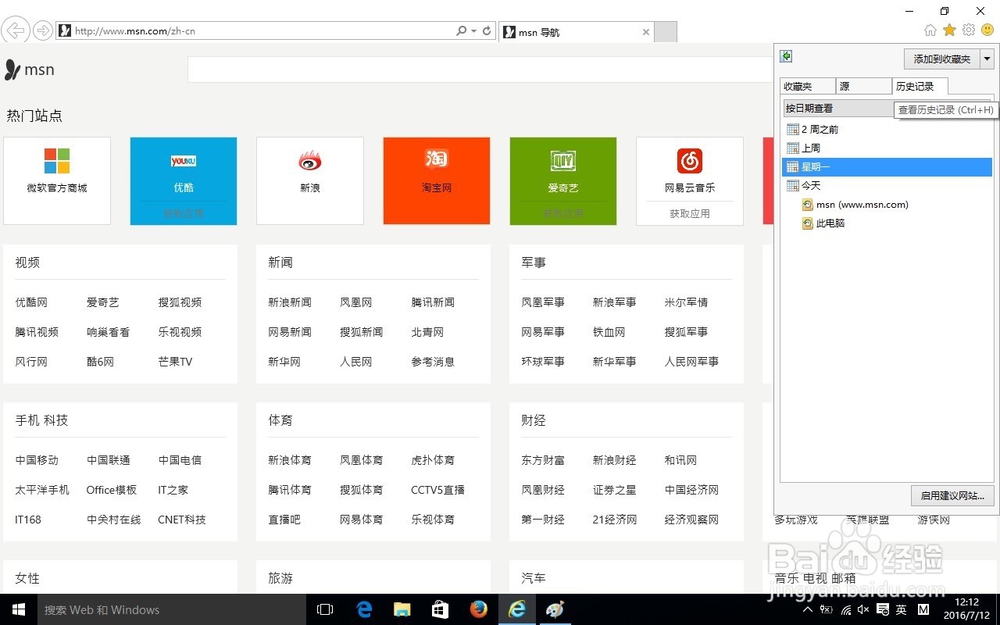The image size is (1000, 625).
Task: Click the Wi-Fi network tray icon
Action: (x=846, y=610)
